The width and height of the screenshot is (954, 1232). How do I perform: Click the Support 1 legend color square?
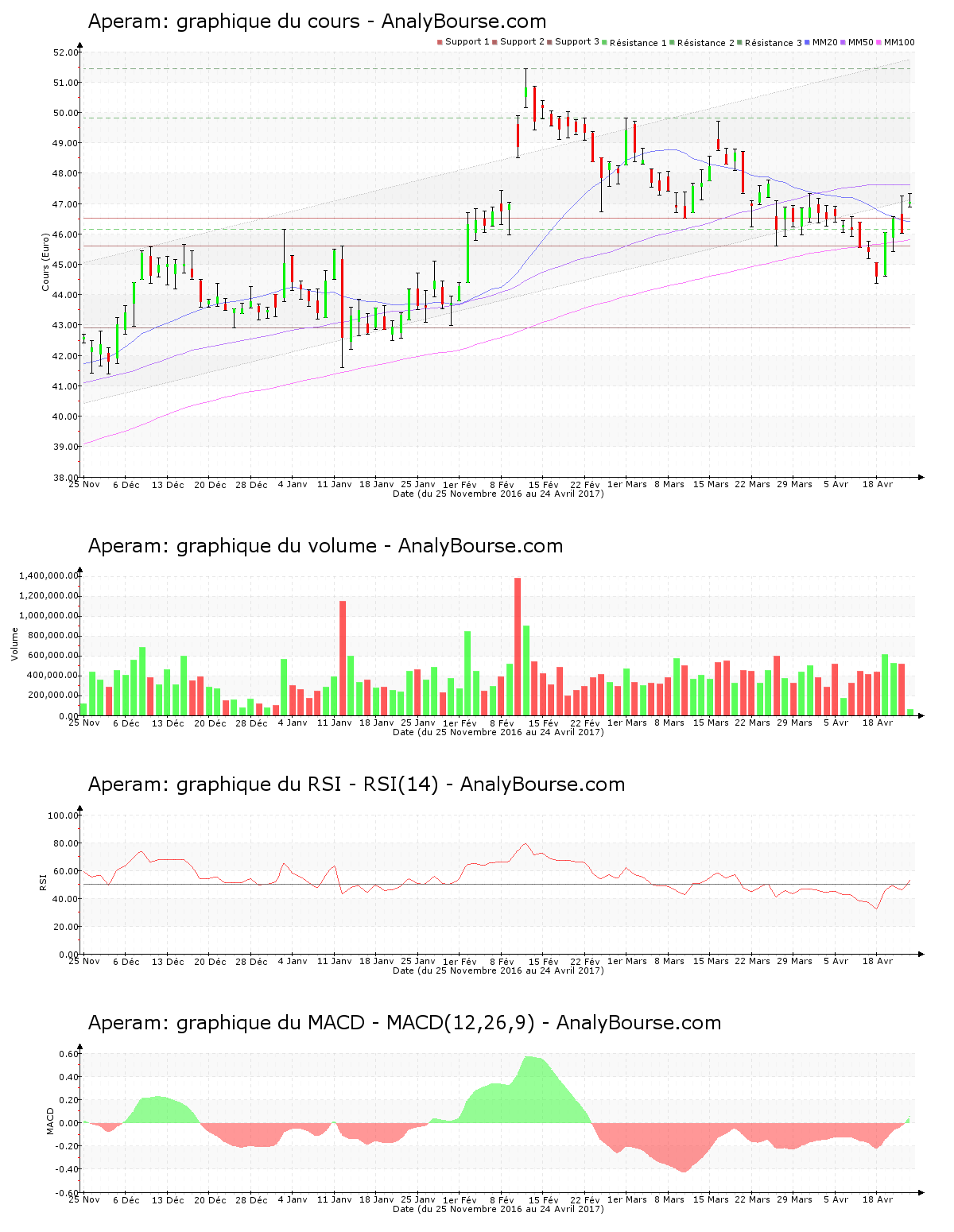pyautogui.click(x=440, y=42)
